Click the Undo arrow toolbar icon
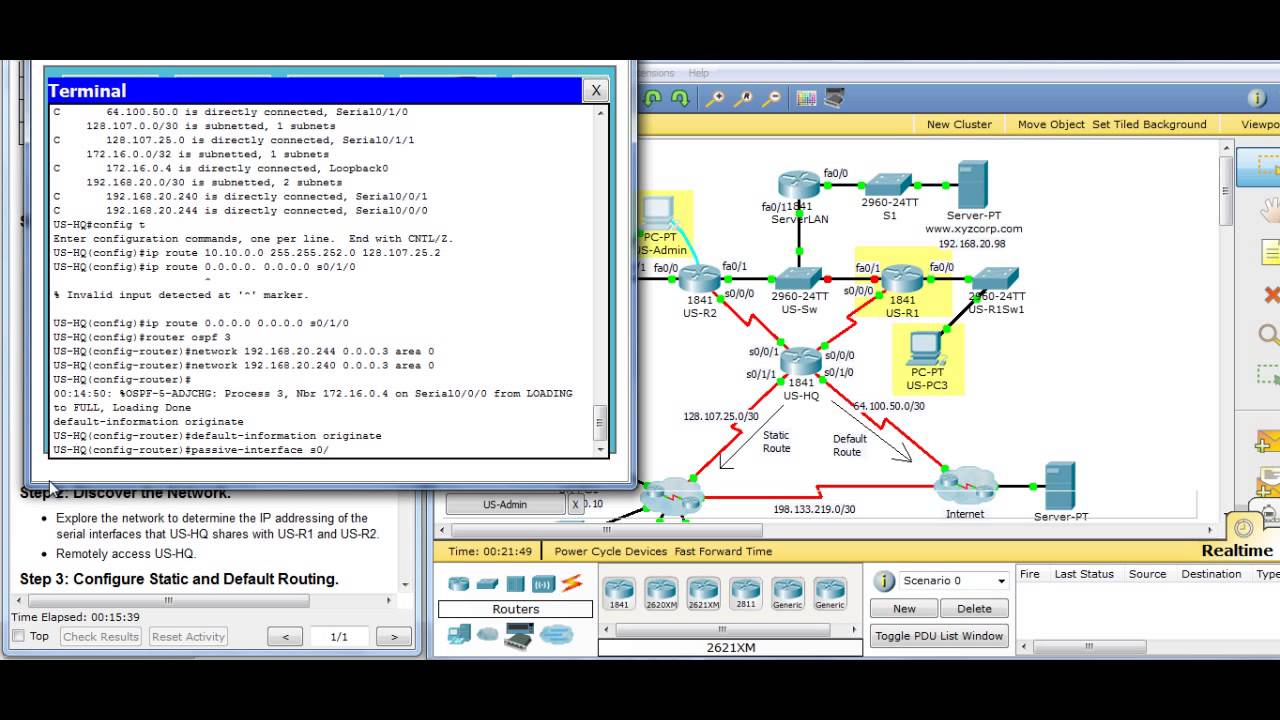Image resolution: width=1280 pixels, height=720 pixels. click(653, 98)
